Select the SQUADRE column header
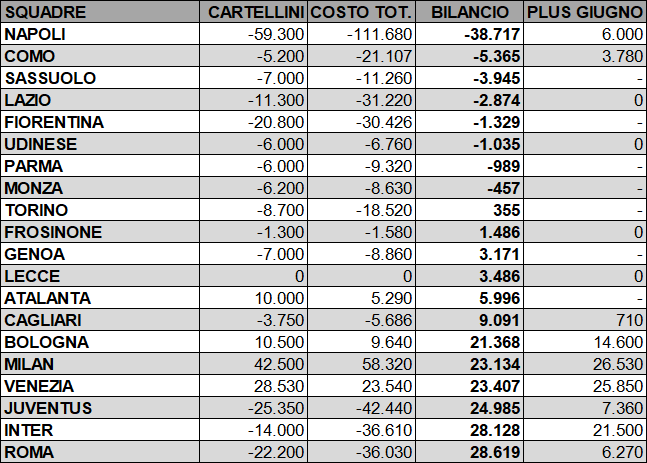This screenshot has width=647, height=463. (100, 12)
